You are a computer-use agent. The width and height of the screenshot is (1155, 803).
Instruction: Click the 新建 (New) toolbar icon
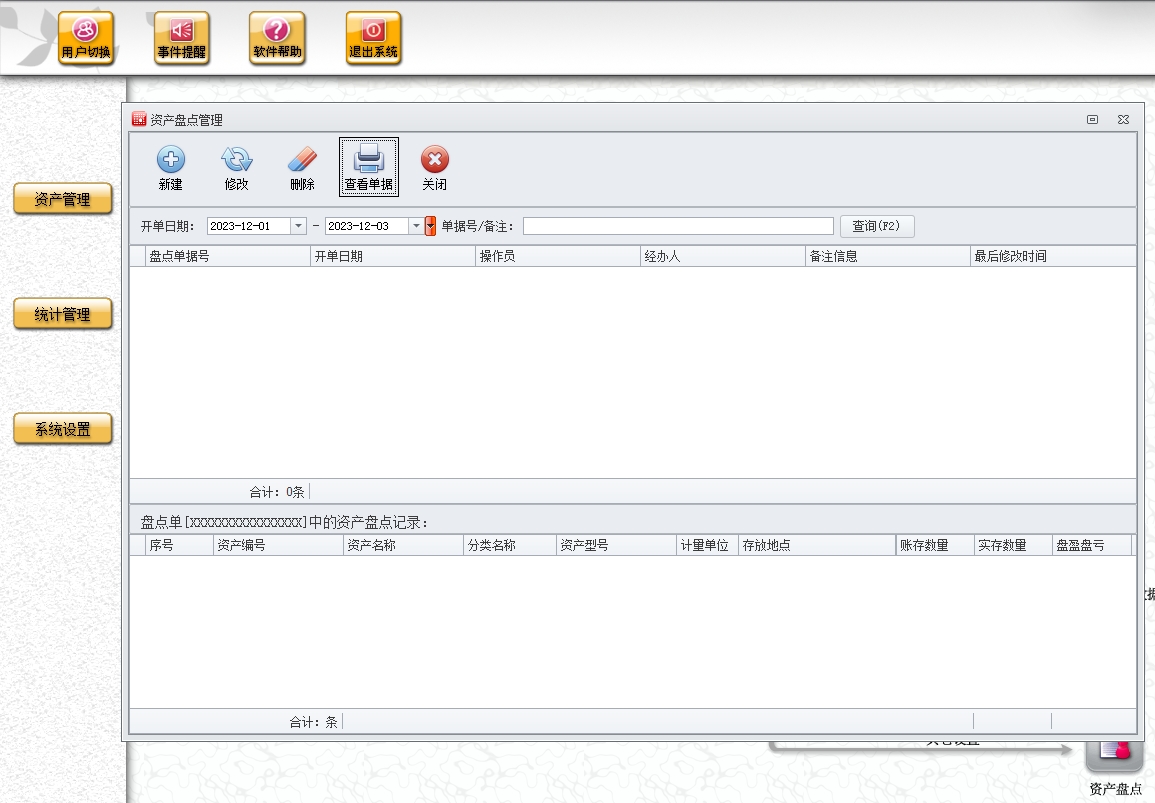pos(170,160)
